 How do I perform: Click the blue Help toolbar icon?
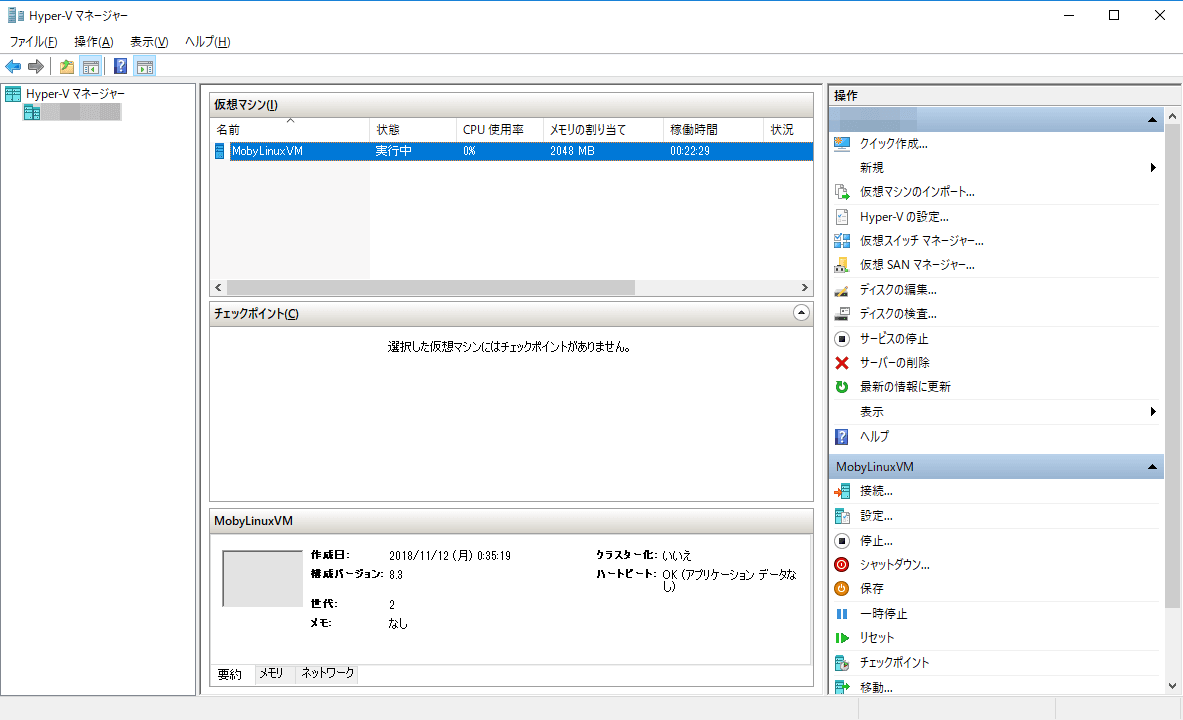(121, 66)
